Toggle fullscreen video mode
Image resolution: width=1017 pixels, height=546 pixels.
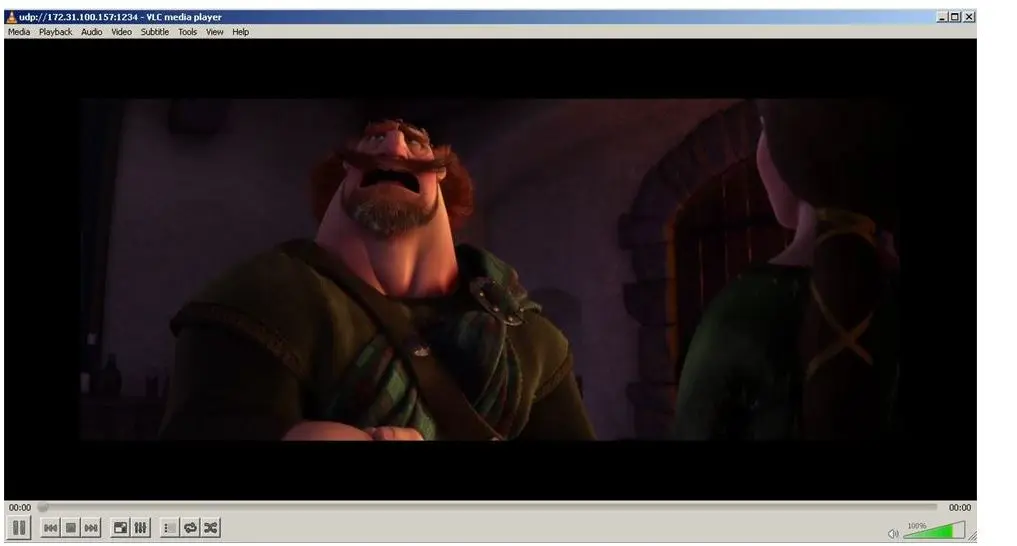pyautogui.click(x=120, y=527)
